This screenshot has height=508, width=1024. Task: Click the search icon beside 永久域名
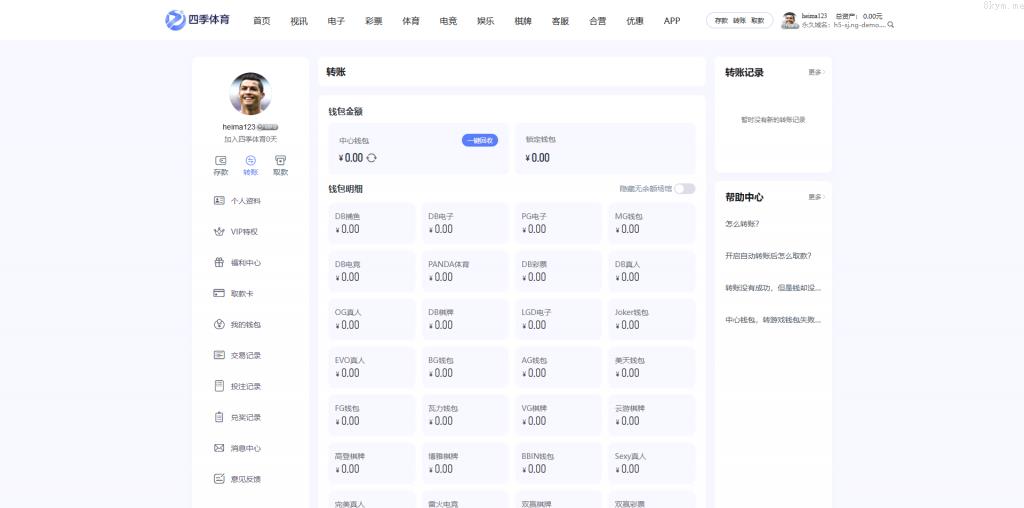coord(891,25)
